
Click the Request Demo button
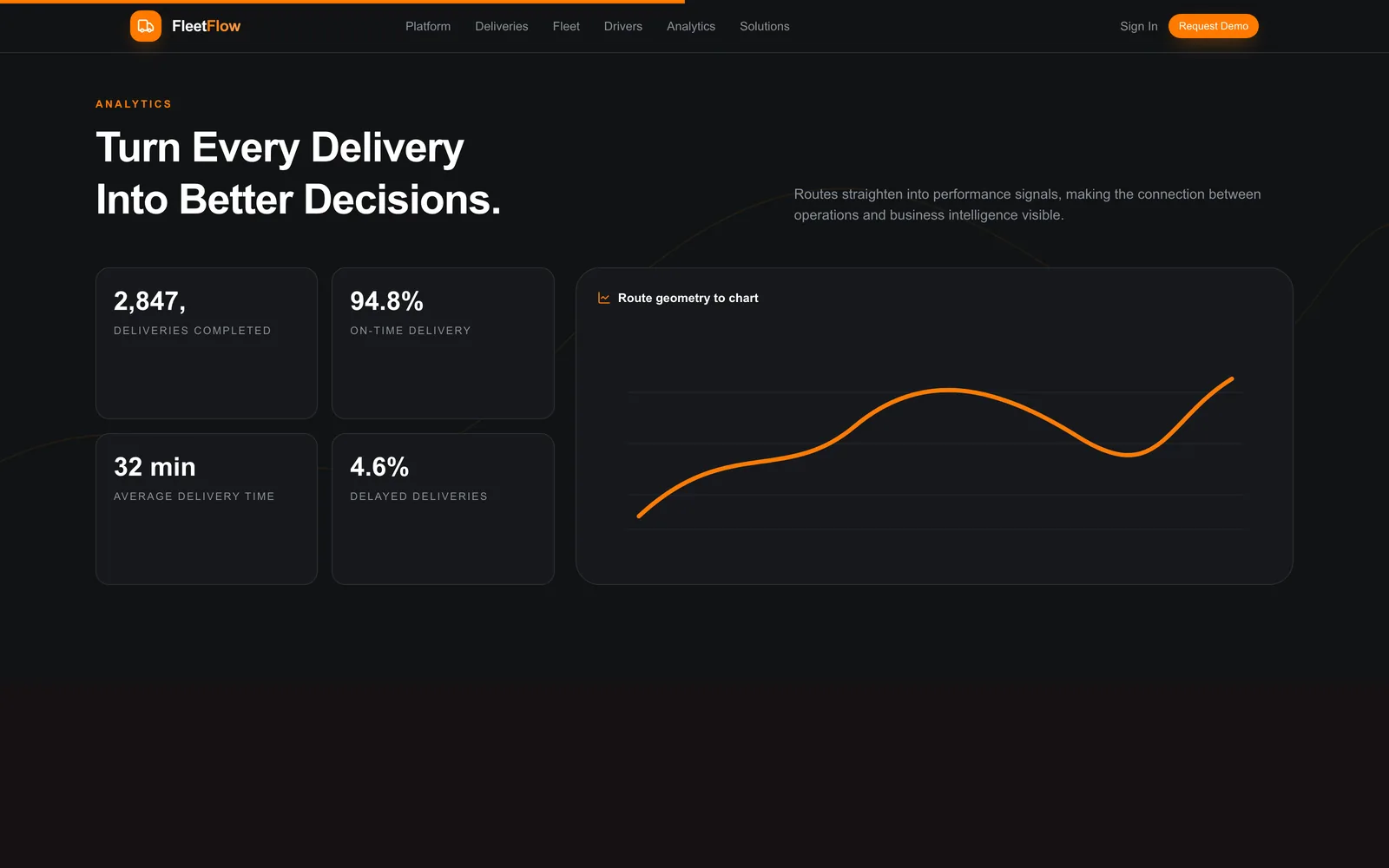pyautogui.click(x=1213, y=26)
